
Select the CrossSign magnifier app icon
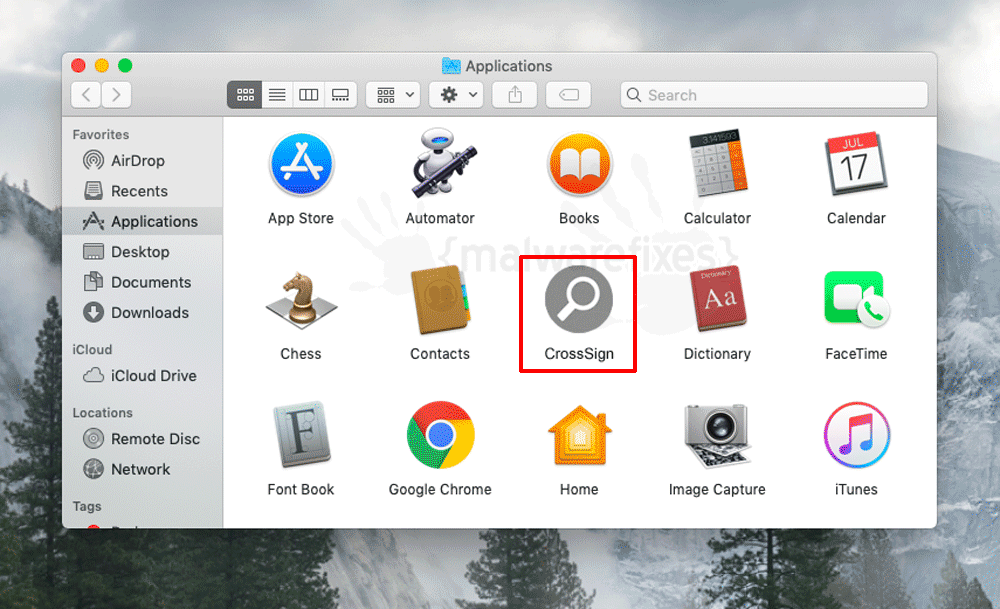(x=579, y=300)
